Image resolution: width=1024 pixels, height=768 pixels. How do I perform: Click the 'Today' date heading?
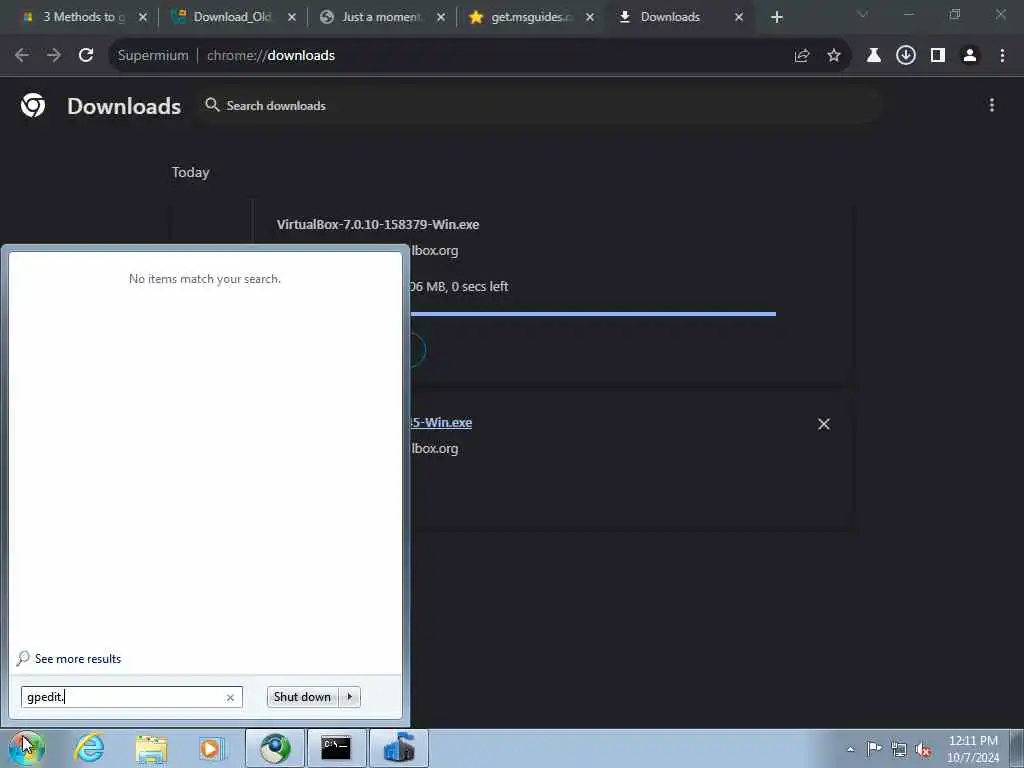coord(190,172)
